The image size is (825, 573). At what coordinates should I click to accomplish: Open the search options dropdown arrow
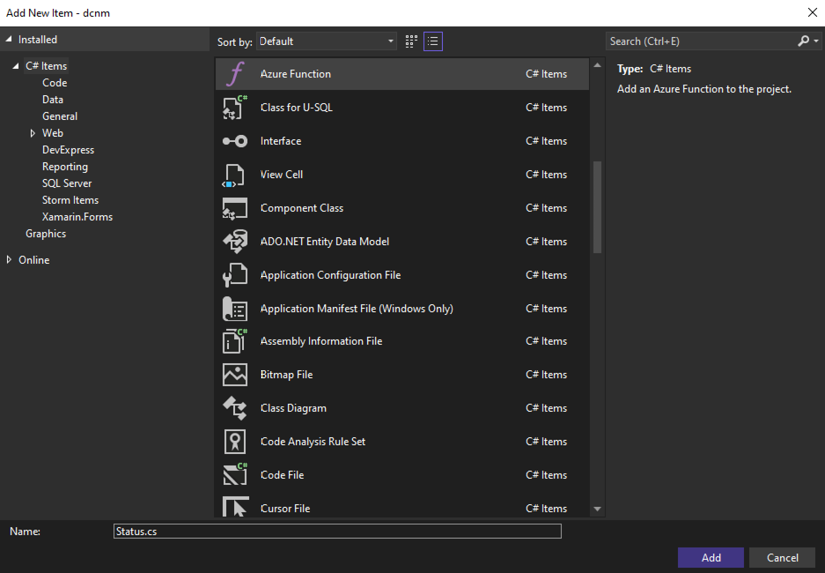point(816,41)
